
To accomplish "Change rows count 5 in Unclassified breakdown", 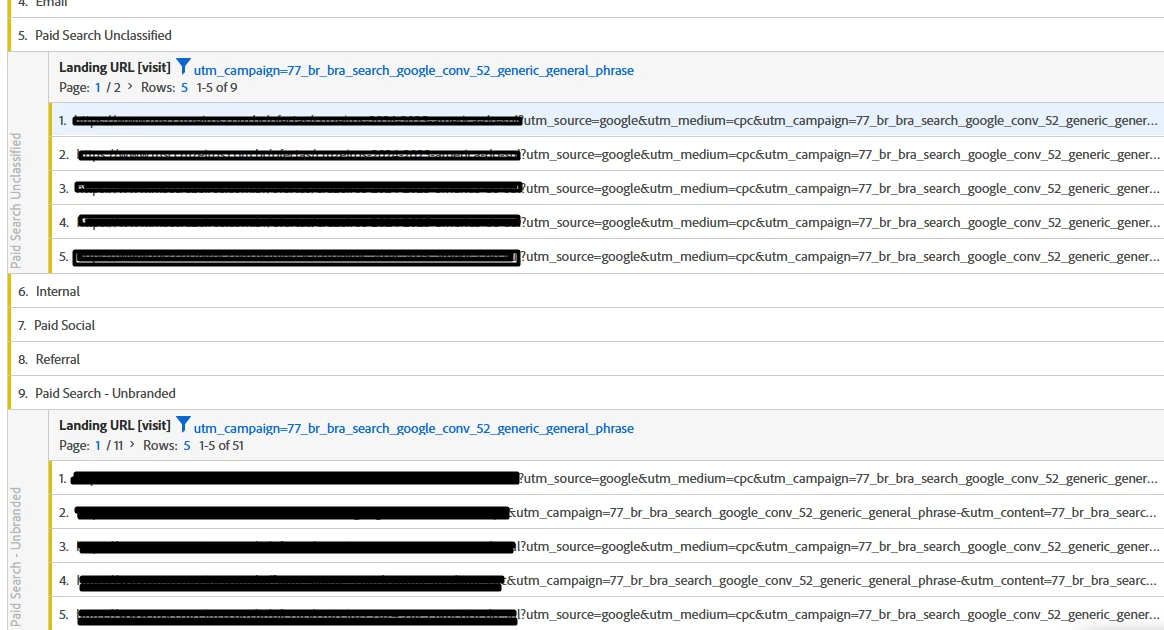I will coord(184,88).
